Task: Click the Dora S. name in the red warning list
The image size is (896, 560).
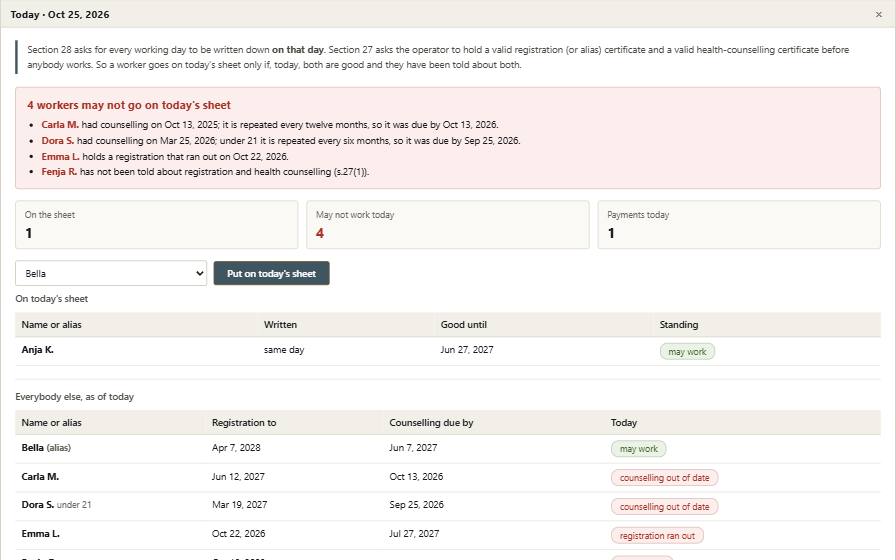Action: [x=58, y=141]
